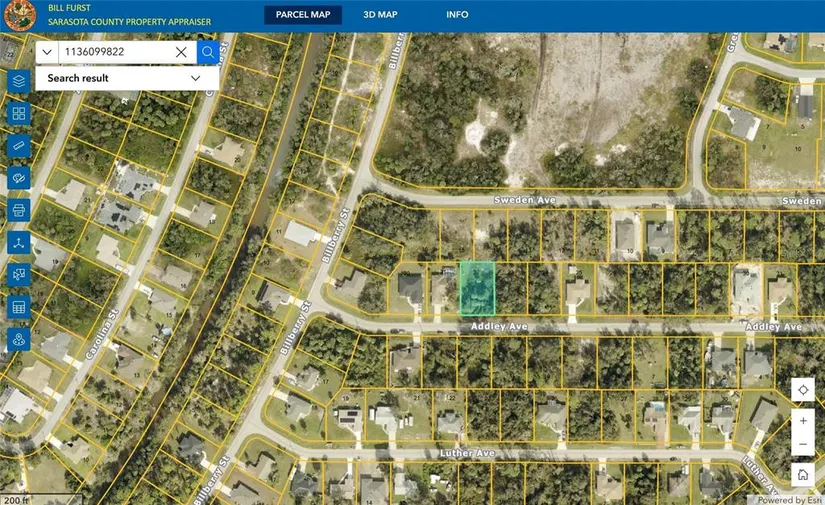Open the basemap gallery grid icon

pos(18,113)
